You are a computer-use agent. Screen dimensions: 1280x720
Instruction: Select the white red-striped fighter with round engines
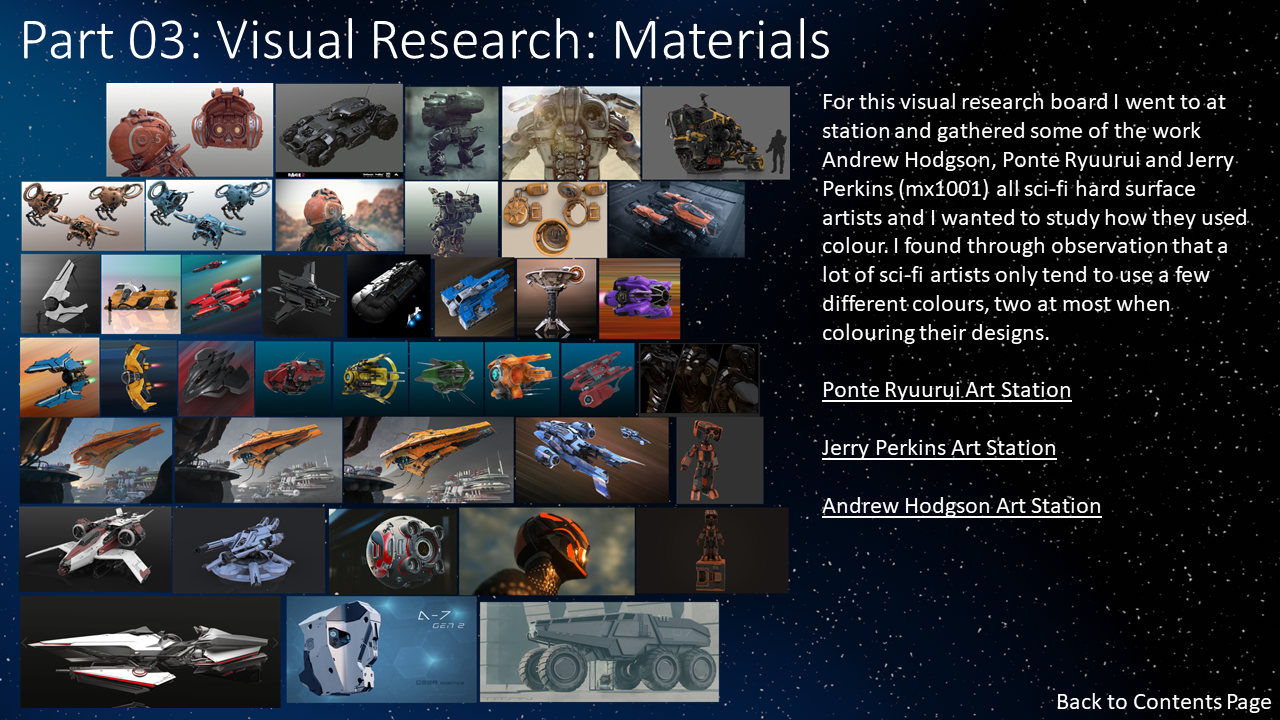click(x=95, y=550)
